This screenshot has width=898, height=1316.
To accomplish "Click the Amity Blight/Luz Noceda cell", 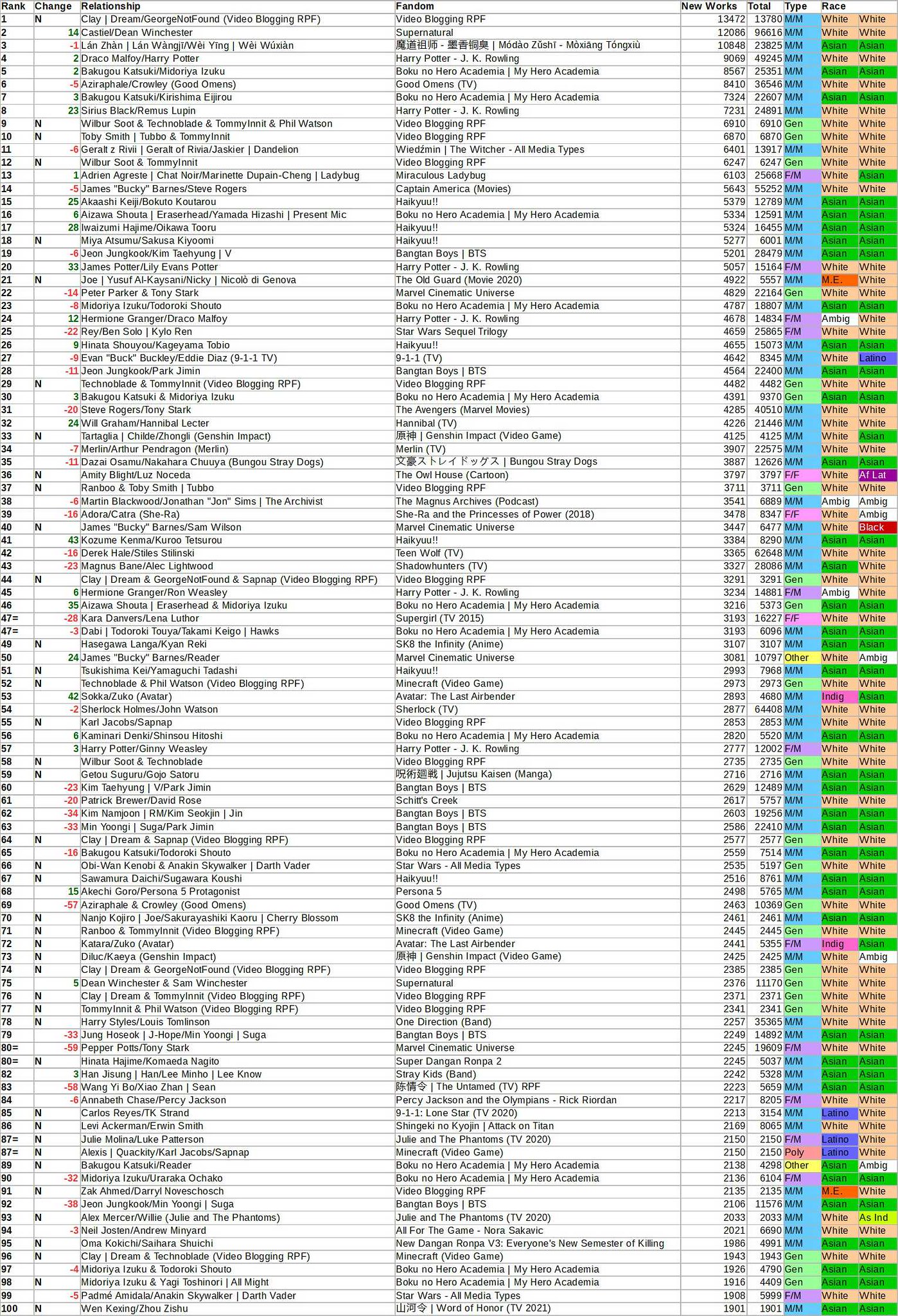I will [237, 476].
